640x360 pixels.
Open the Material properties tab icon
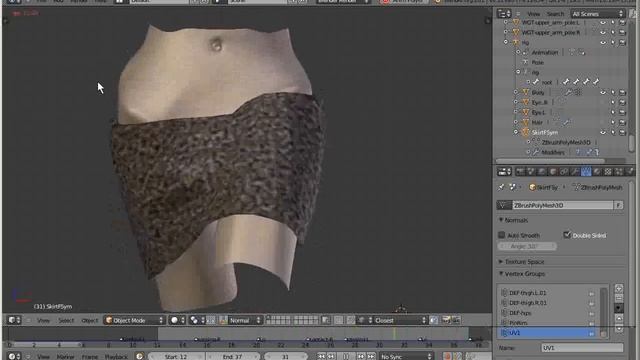(597, 172)
